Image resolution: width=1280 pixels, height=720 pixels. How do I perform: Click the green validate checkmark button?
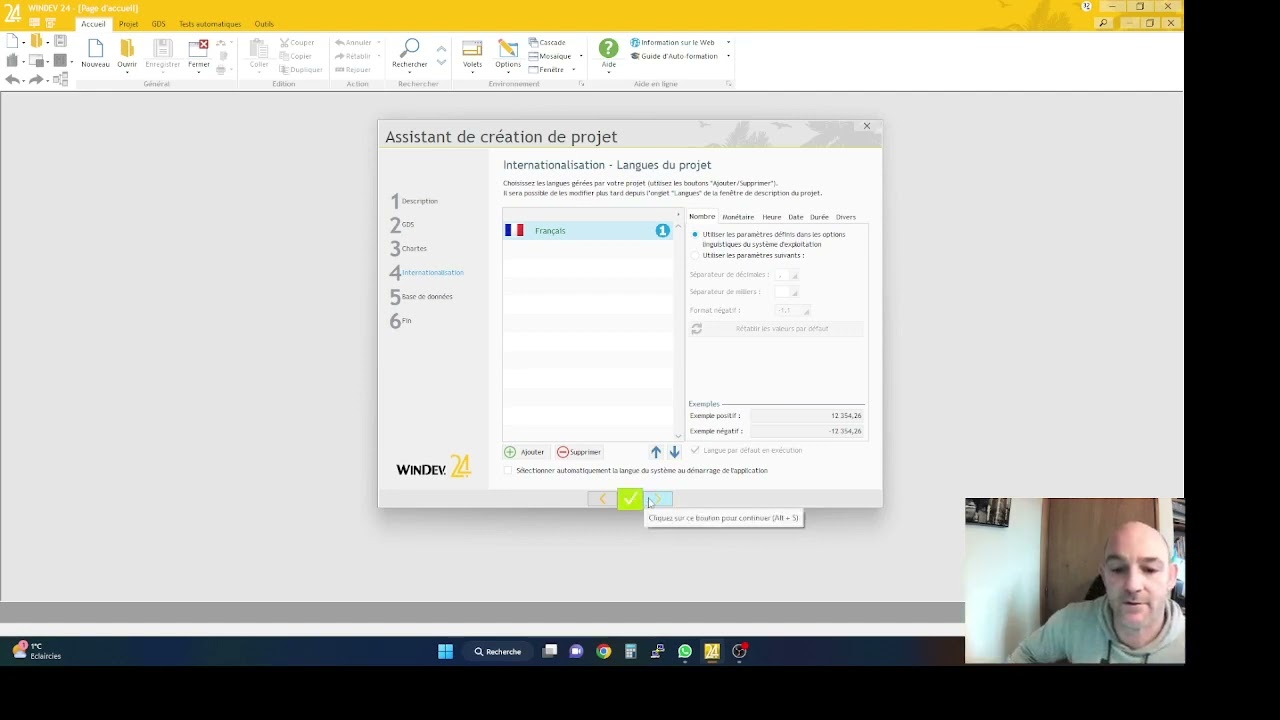[630, 498]
